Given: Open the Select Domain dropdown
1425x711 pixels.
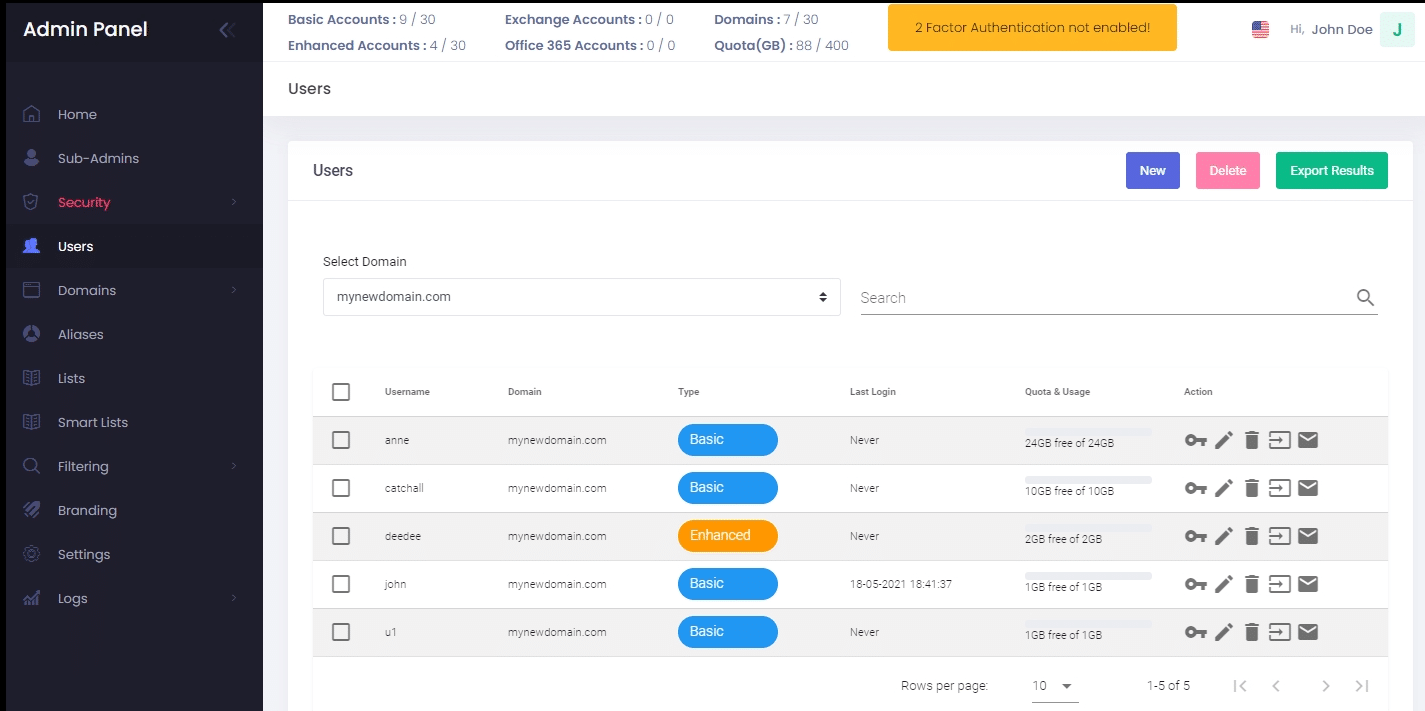Looking at the screenshot, I should point(581,297).
